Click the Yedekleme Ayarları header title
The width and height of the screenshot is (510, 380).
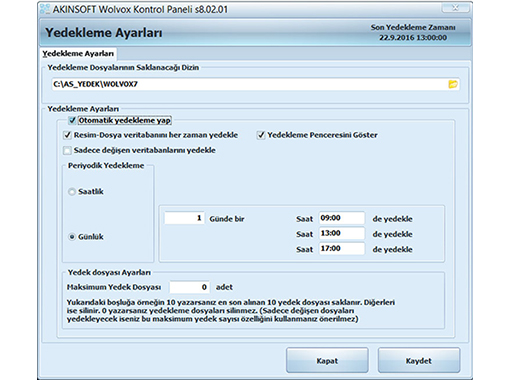pos(104,33)
